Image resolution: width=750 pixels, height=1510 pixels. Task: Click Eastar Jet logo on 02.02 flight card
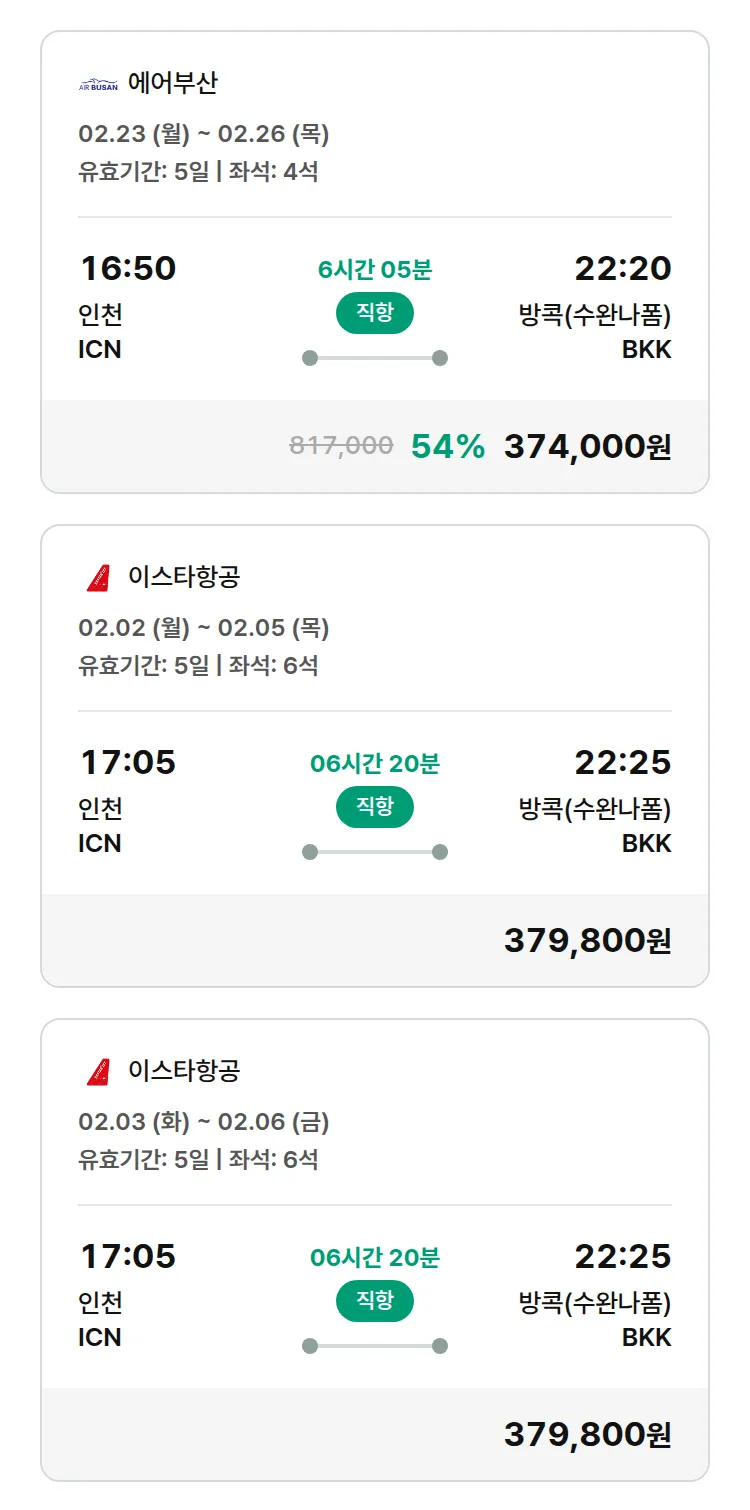(x=98, y=578)
